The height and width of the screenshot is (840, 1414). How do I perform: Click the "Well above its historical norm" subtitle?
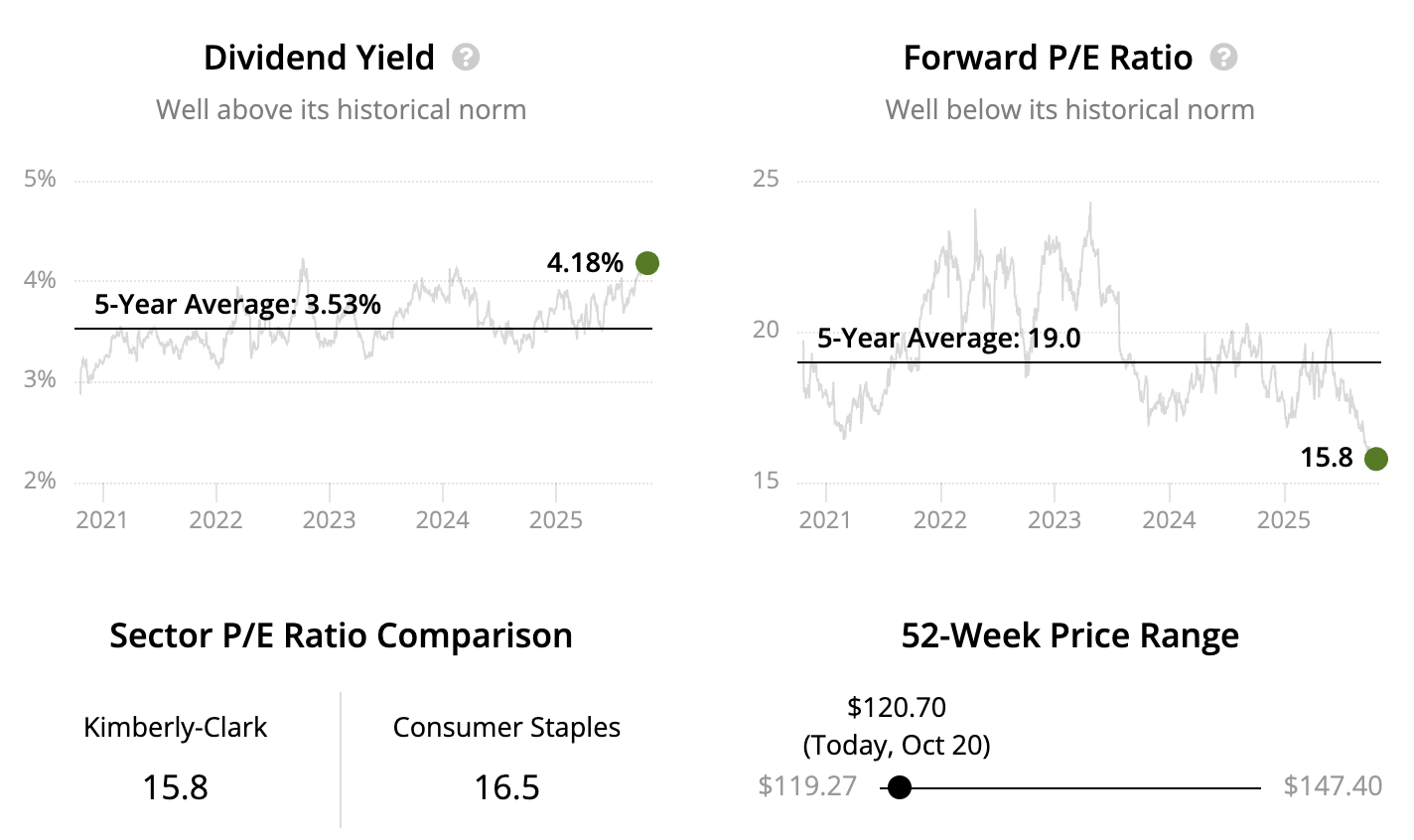(x=341, y=109)
